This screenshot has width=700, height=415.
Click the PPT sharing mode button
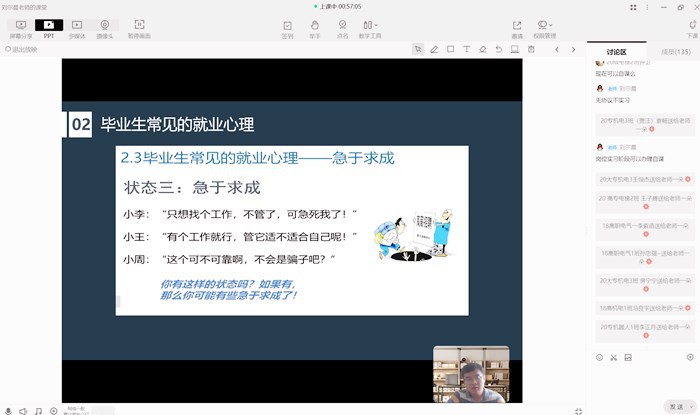click(x=48, y=26)
